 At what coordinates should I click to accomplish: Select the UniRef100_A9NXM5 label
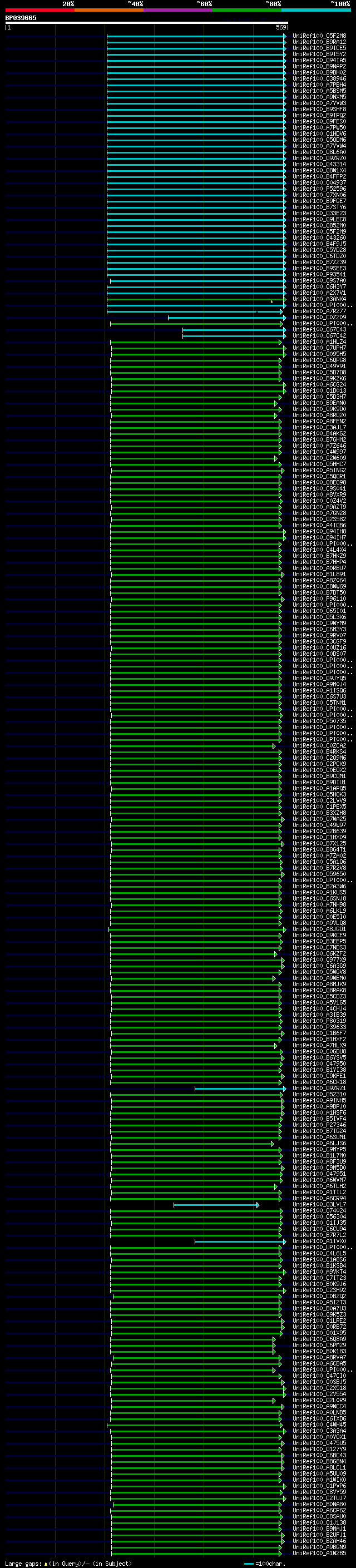[319, 97]
